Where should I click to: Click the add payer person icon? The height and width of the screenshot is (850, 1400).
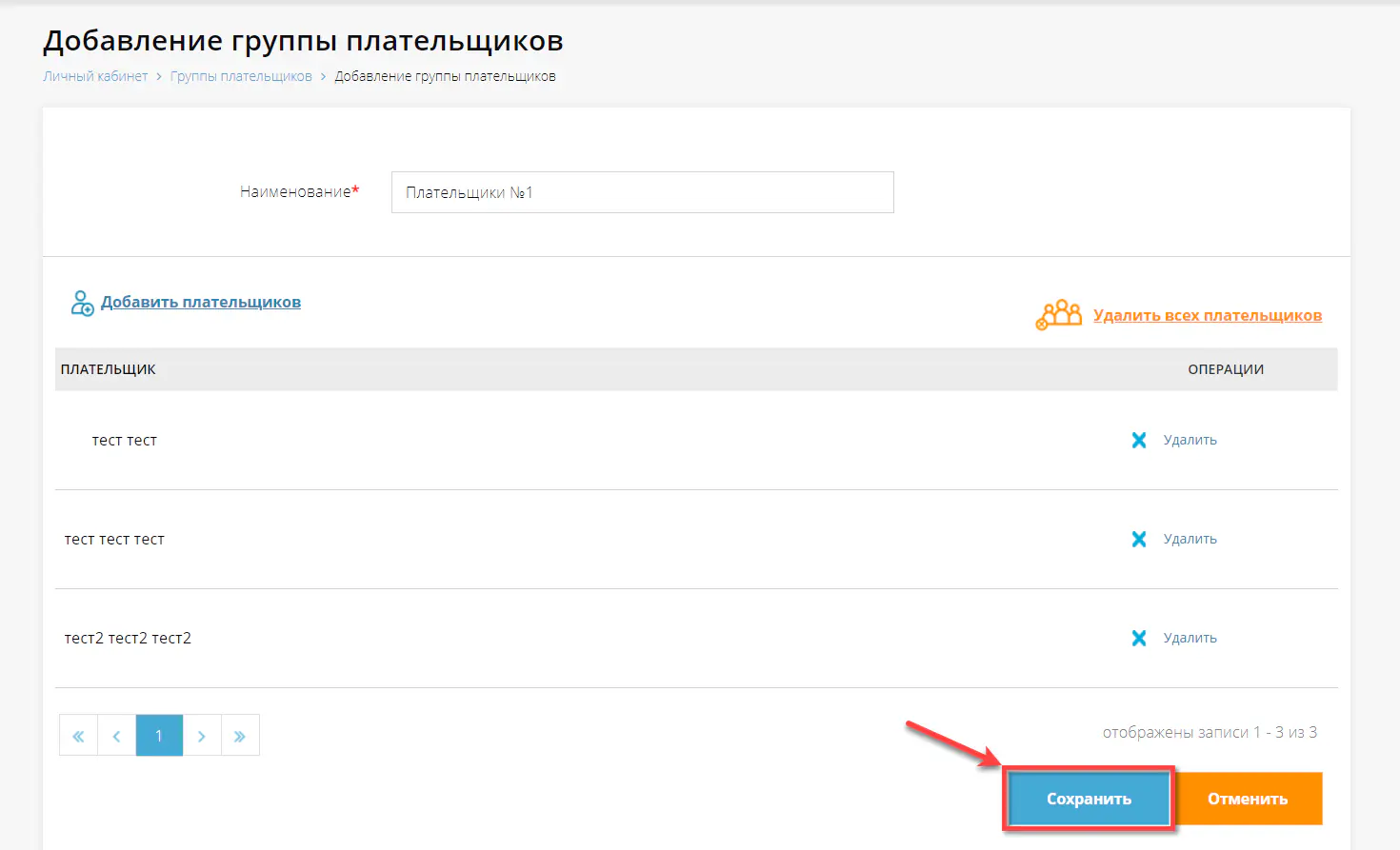click(x=82, y=302)
